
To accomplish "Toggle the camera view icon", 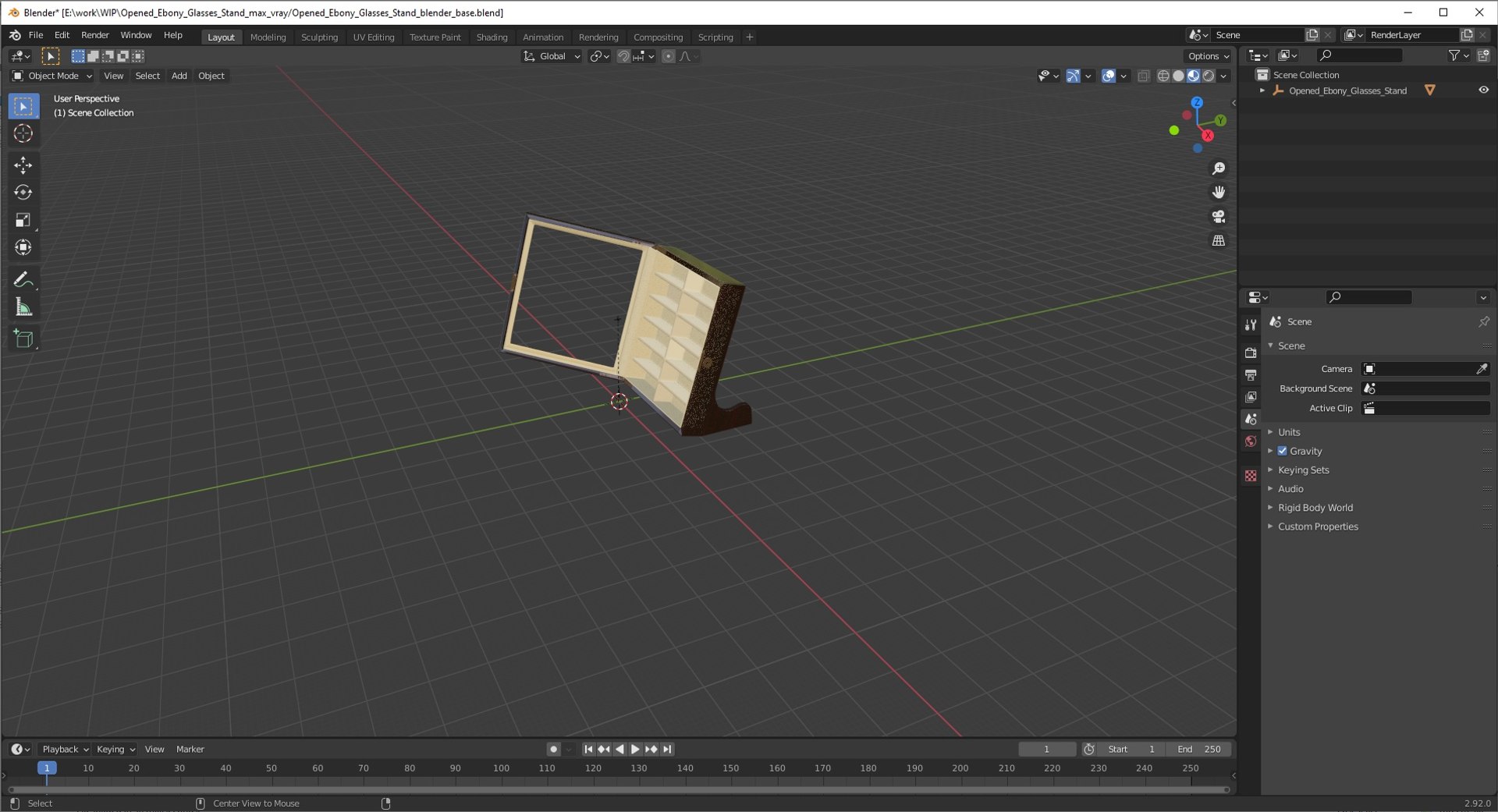I will [x=1218, y=216].
